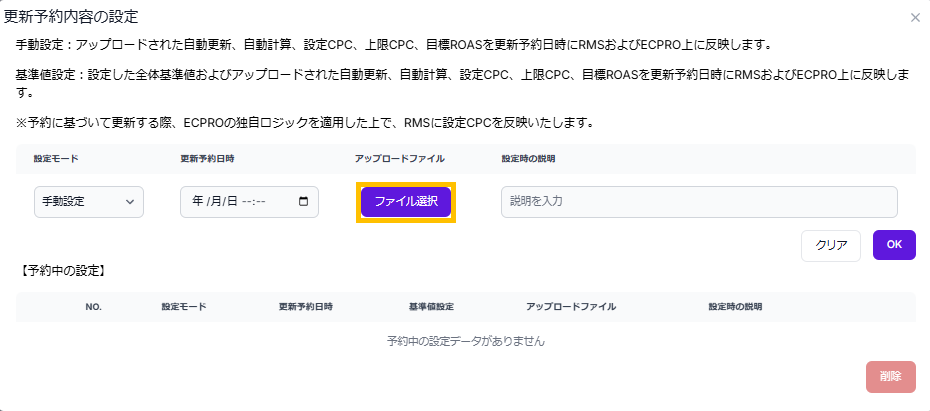Click the 予約中の設定データがありません empty message

(x=465, y=341)
